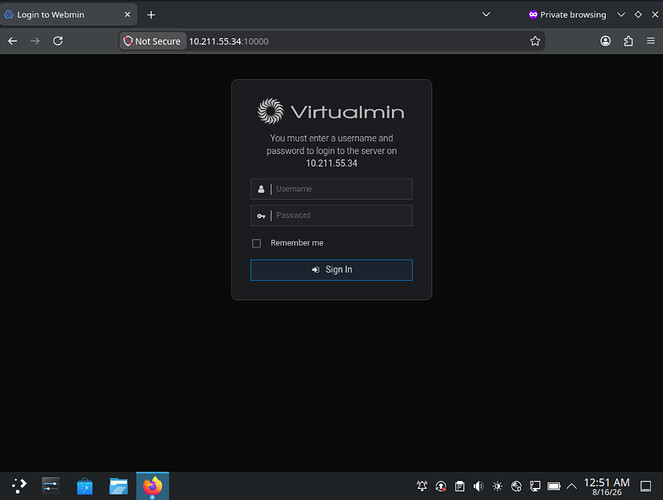This screenshot has width=663, height=500.
Task: Open the Not Secure connection info
Action: (153, 41)
